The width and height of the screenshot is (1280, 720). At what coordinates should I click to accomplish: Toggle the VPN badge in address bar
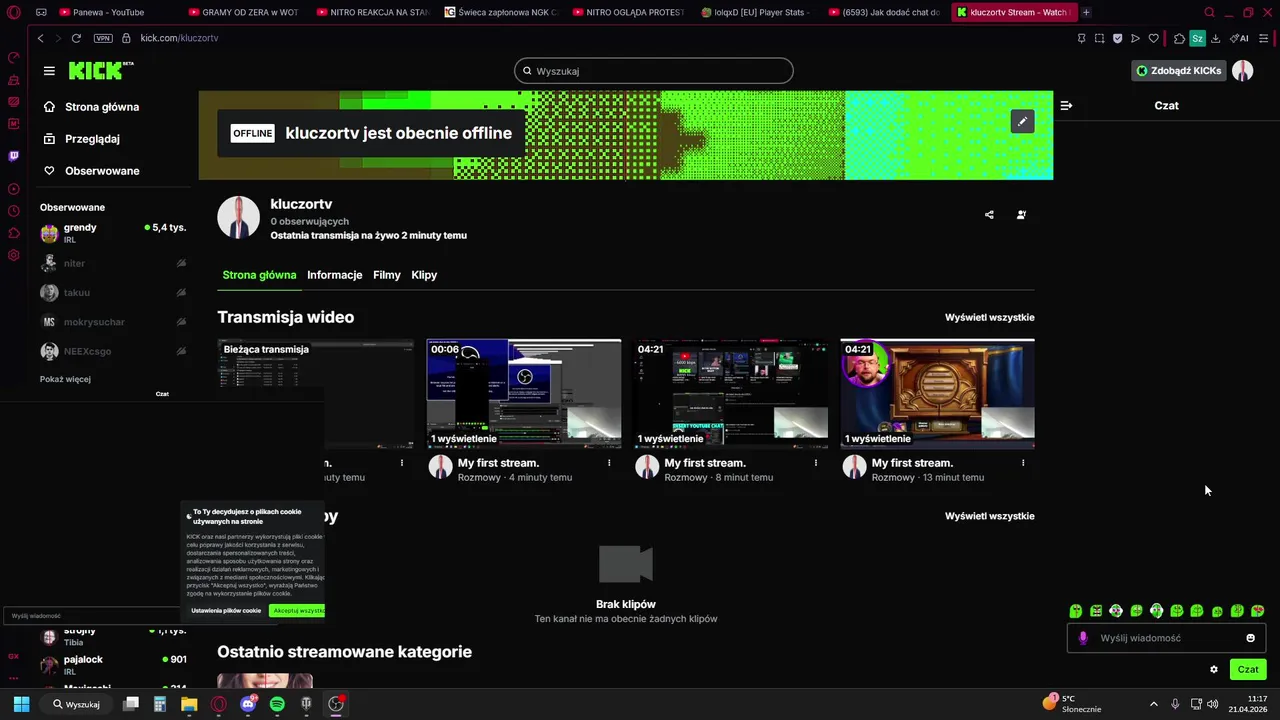pyautogui.click(x=103, y=38)
